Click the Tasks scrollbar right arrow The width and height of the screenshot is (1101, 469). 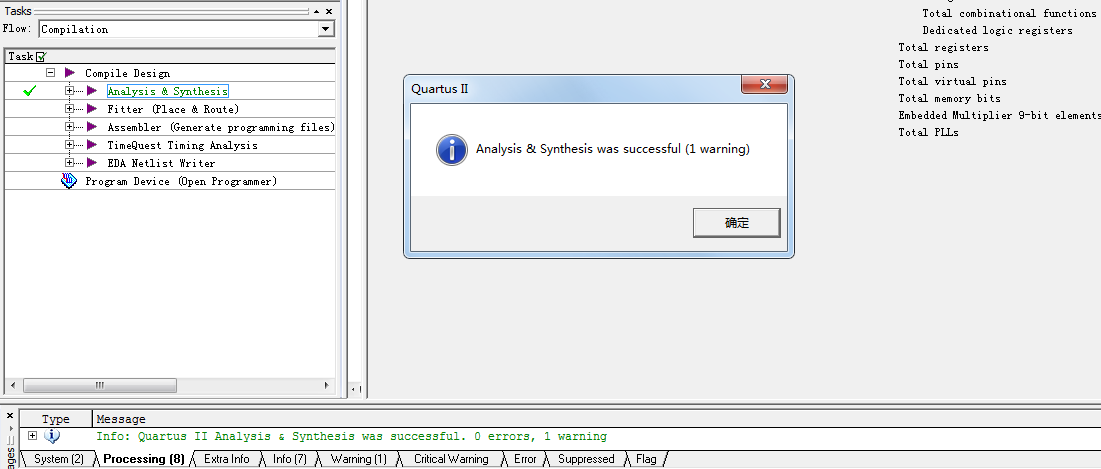[327, 385]
